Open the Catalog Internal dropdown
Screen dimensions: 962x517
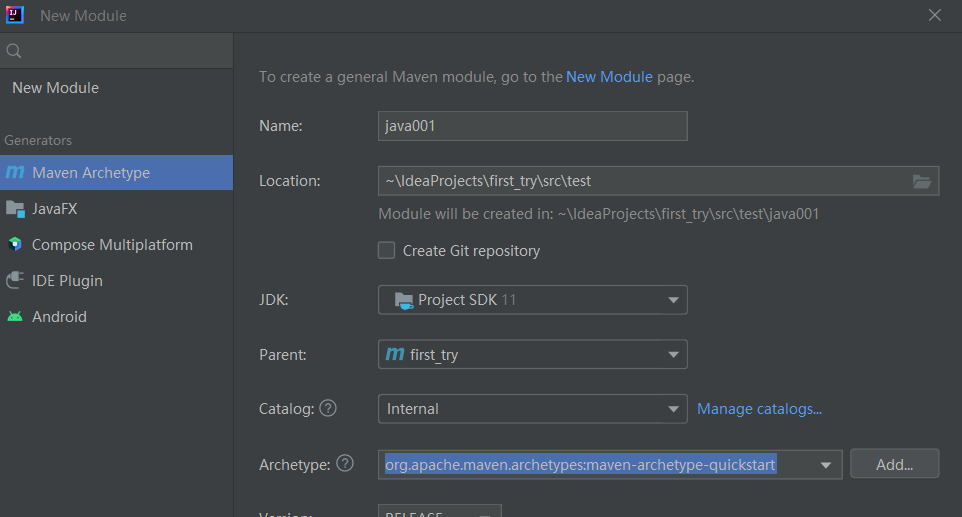(x=533, y=409)
